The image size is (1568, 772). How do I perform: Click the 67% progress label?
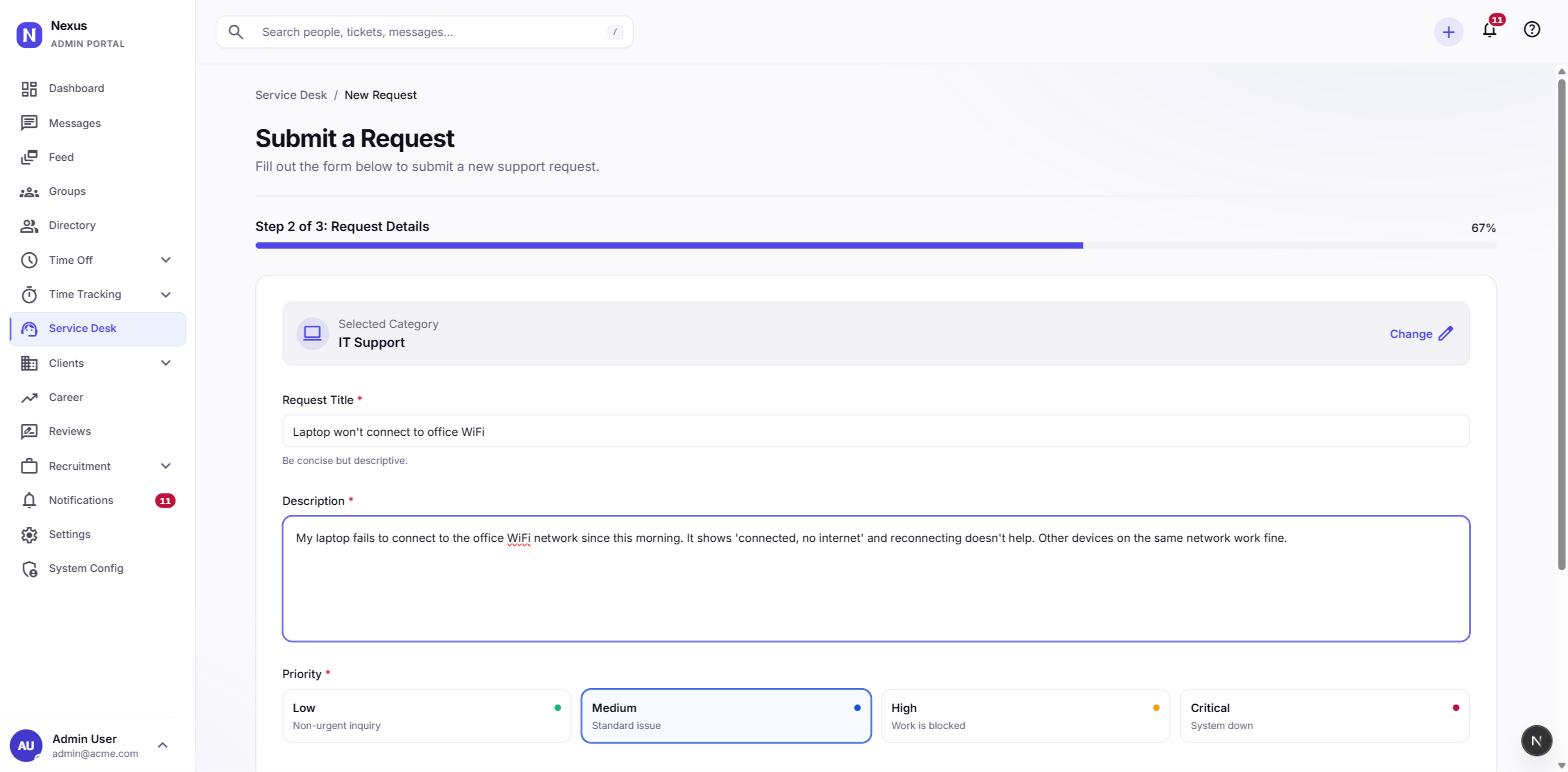[1484, 228]
